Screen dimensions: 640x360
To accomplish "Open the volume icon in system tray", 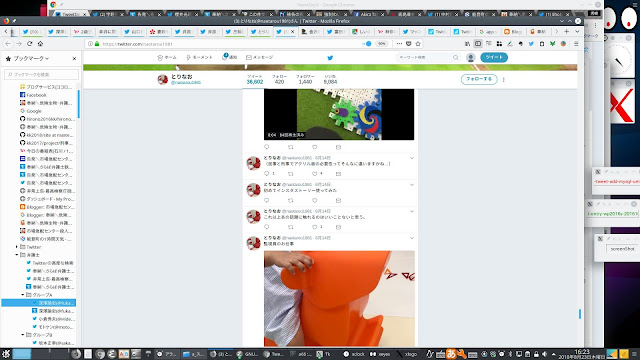I will (x=544, y=354).
